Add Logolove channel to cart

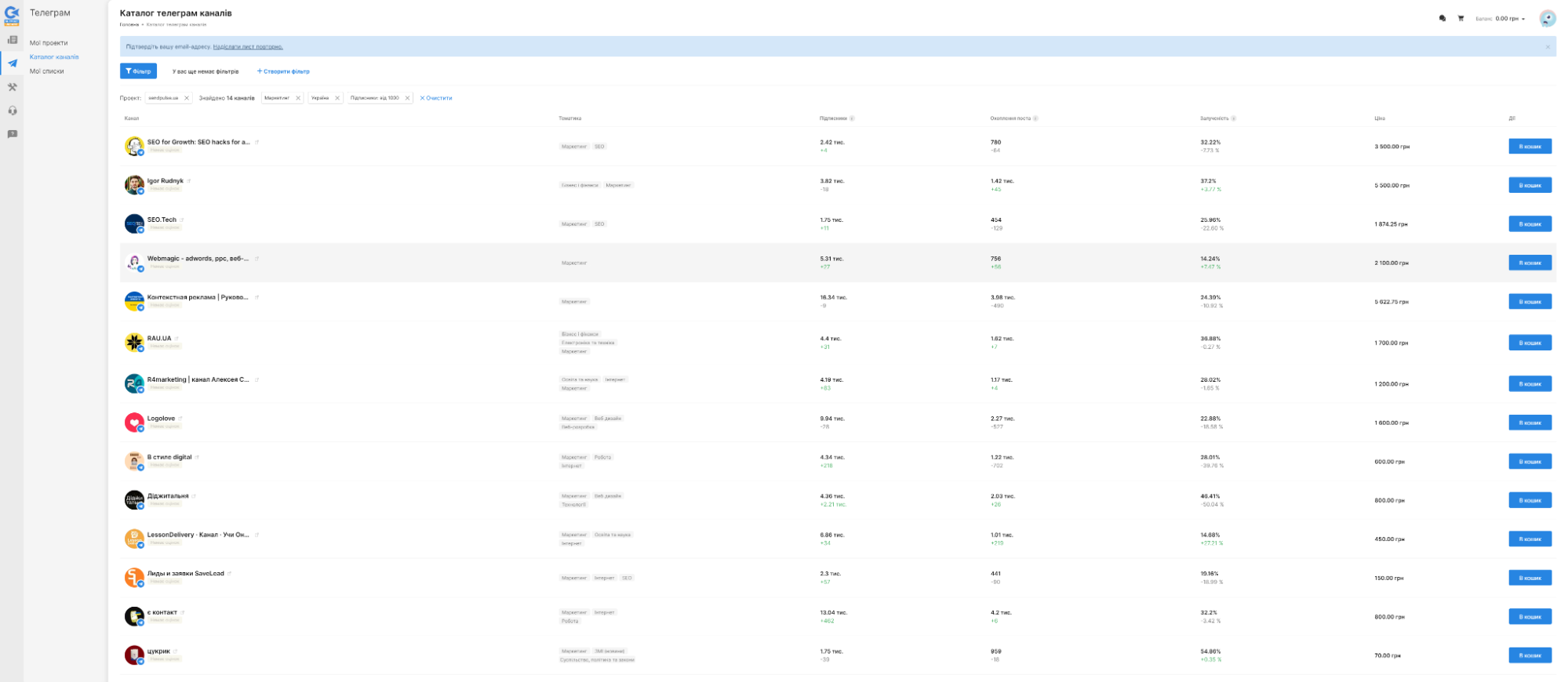tap(1530, 423)
